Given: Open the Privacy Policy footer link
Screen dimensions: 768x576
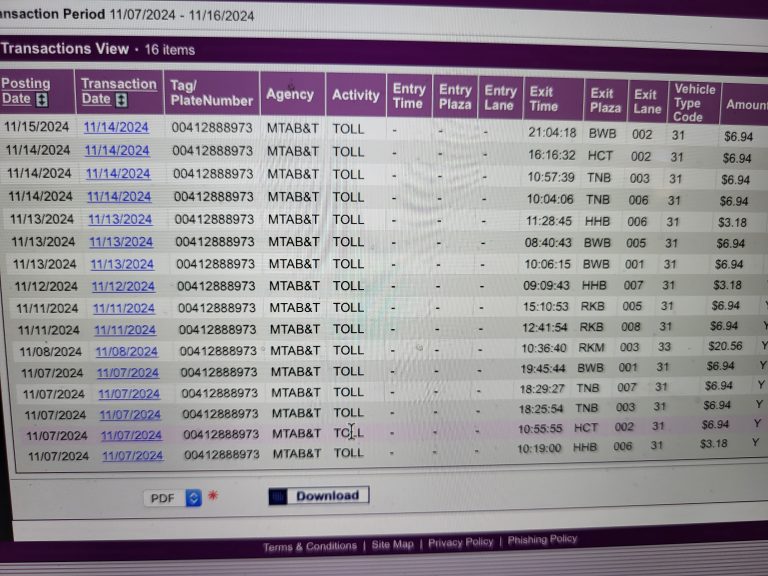Looking at the screenshot, I should coord(460,542).
